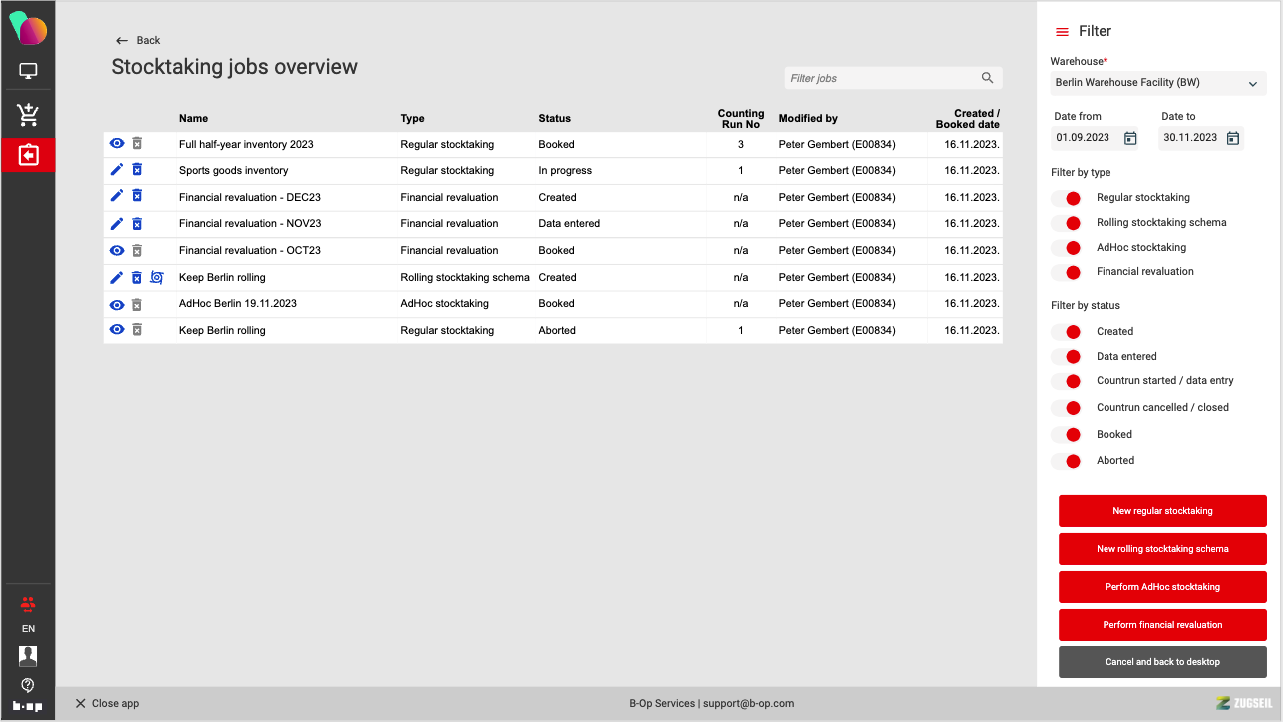Screen dimensions: 1283x722
Task: Turn off the Aborted status filter
Action: (1067, 461)
